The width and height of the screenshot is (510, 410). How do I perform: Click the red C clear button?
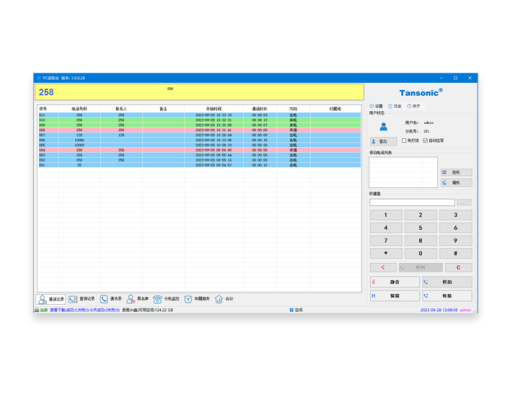coord(458,267)
